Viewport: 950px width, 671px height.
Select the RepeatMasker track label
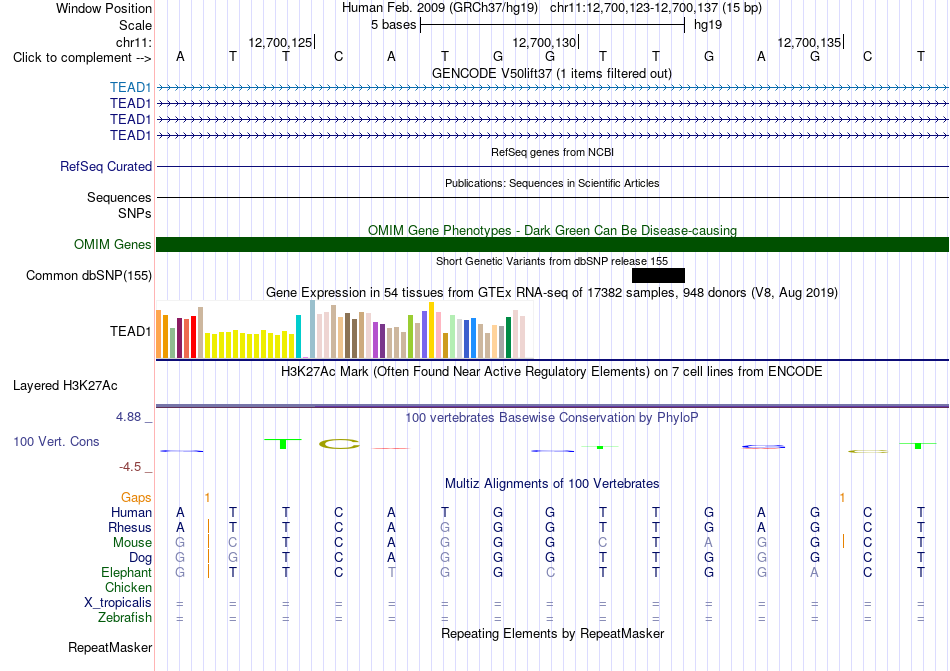tap(110, 647)
